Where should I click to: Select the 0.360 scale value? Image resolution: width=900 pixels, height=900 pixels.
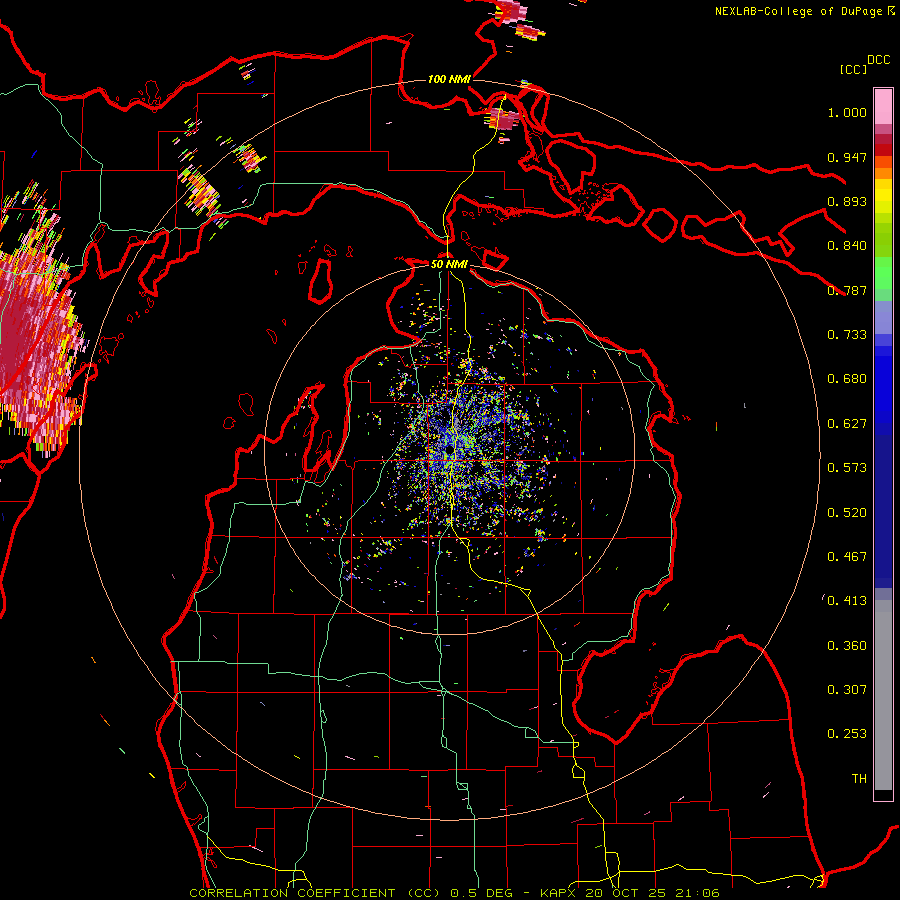point(847,646)
